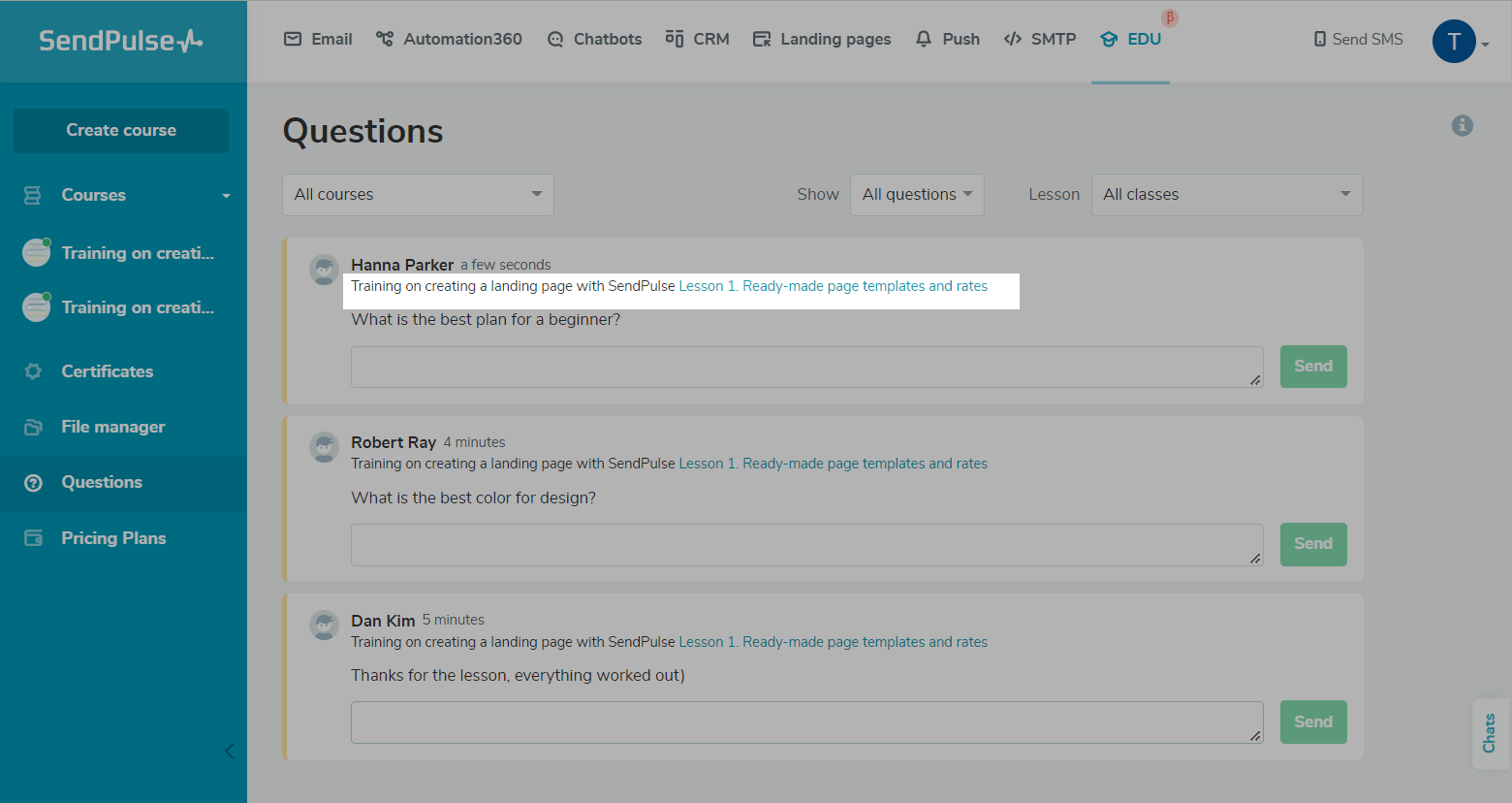Go to the Landing pages tab
Image resolution: width=1512 pixels, height=803 pixels.
point(822,39)
